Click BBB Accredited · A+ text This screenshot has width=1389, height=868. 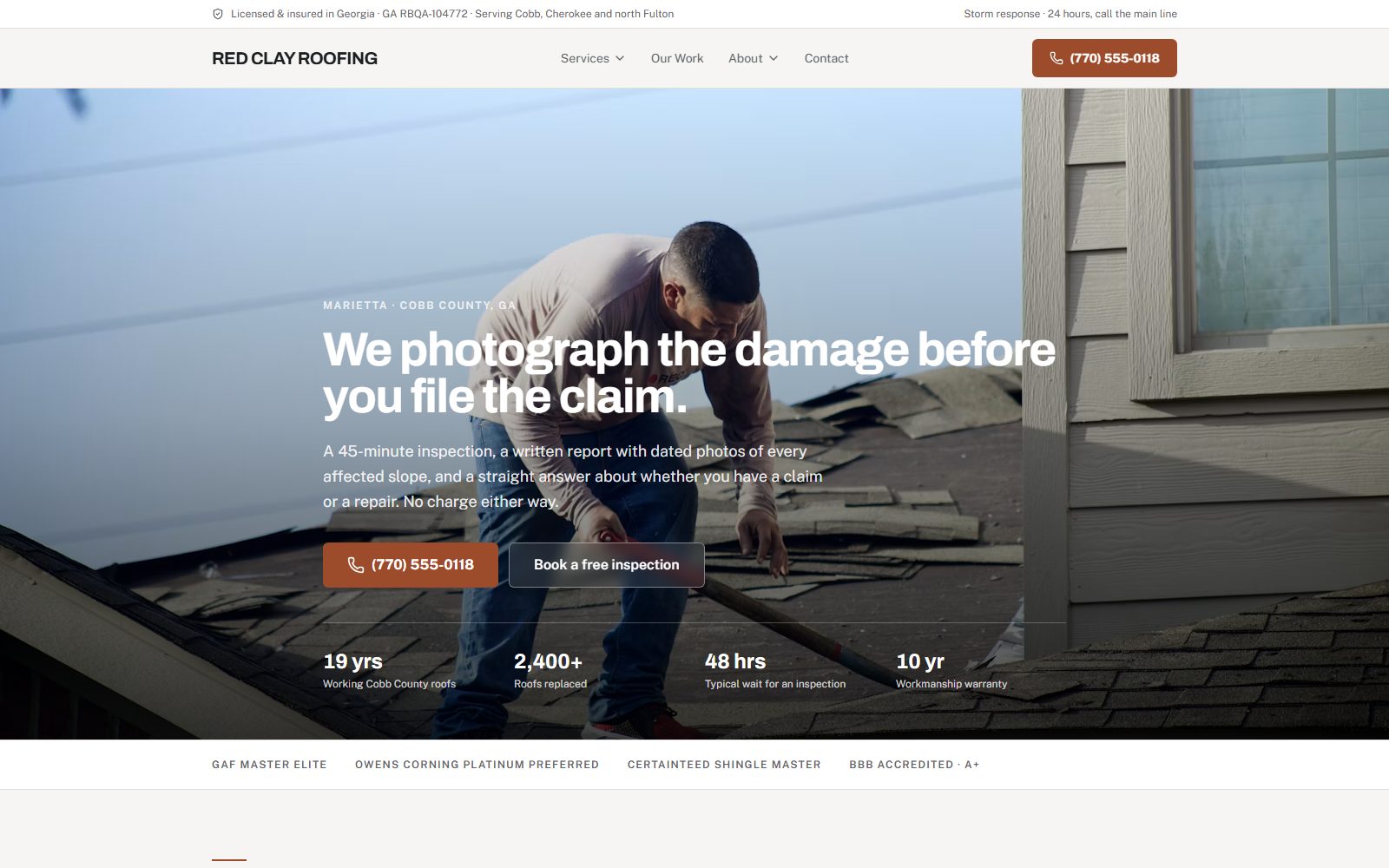914,765
